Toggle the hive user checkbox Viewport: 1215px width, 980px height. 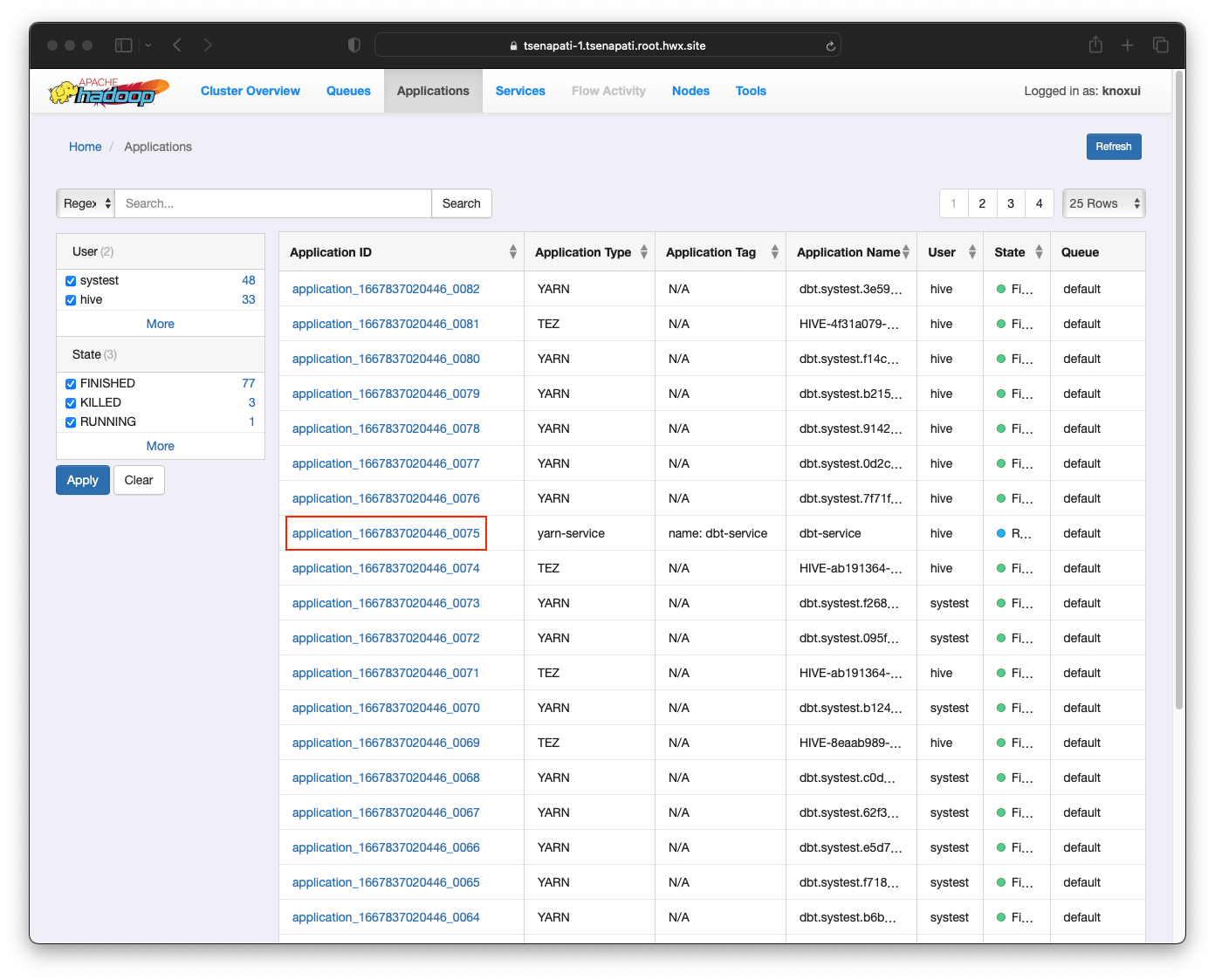point(71,300)
